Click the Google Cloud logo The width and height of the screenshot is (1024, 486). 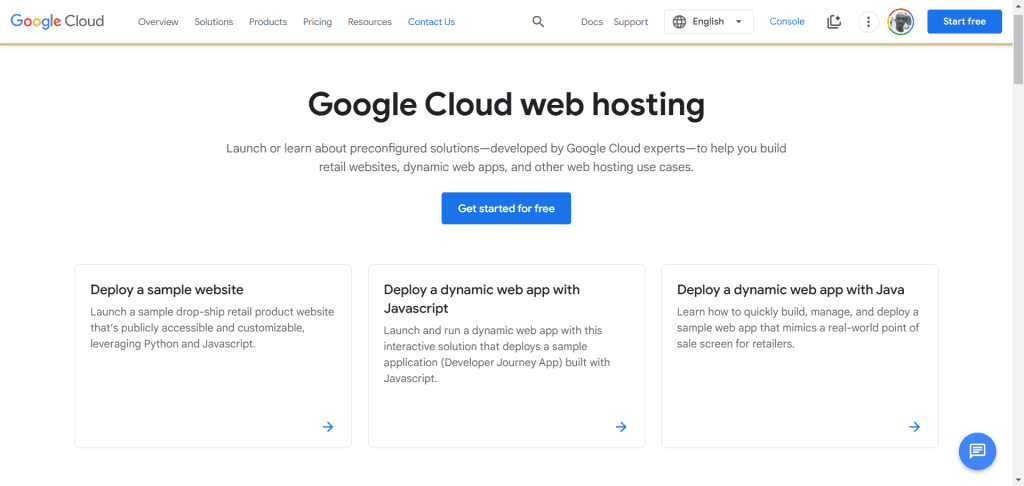[57, 21]
